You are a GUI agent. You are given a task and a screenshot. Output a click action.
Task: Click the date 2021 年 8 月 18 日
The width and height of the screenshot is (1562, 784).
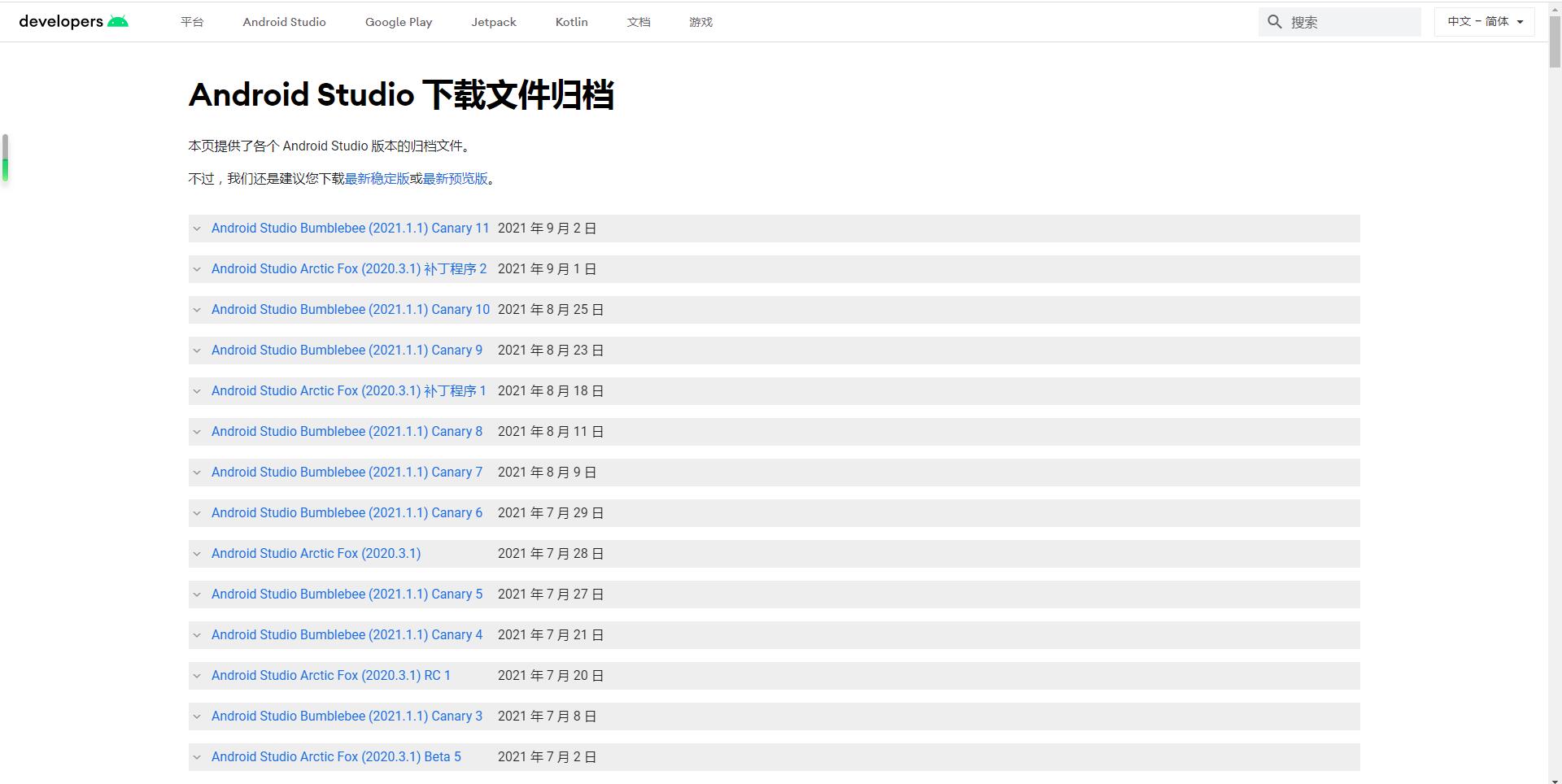coord(551,391)
